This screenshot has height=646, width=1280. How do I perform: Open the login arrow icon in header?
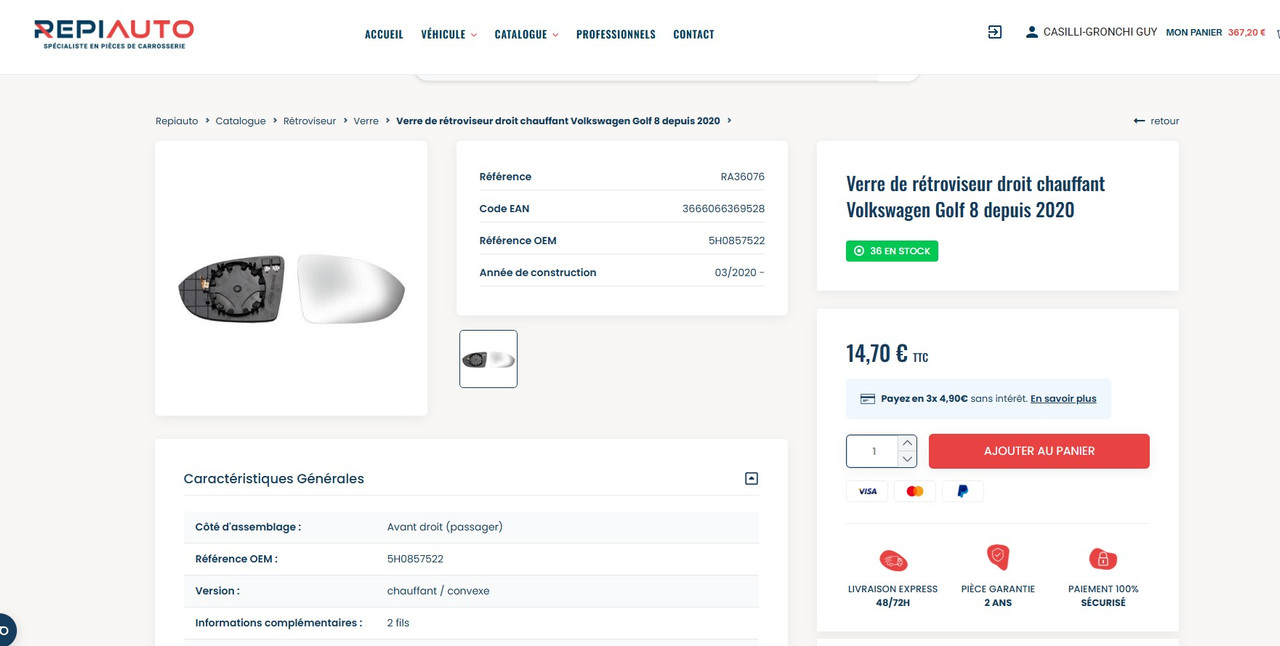point(995,32)
